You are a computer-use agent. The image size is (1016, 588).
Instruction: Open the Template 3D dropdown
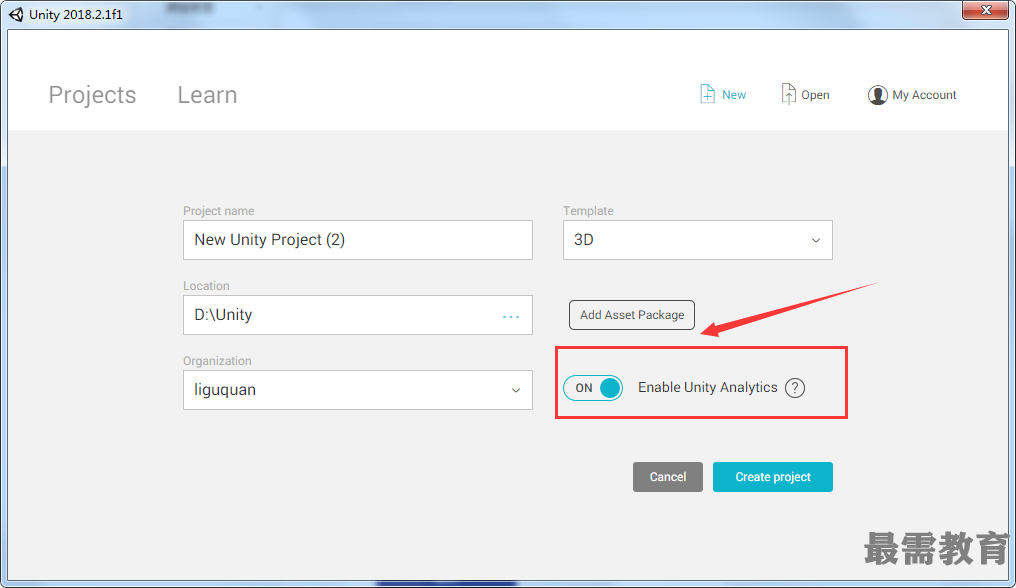(697, 240)
